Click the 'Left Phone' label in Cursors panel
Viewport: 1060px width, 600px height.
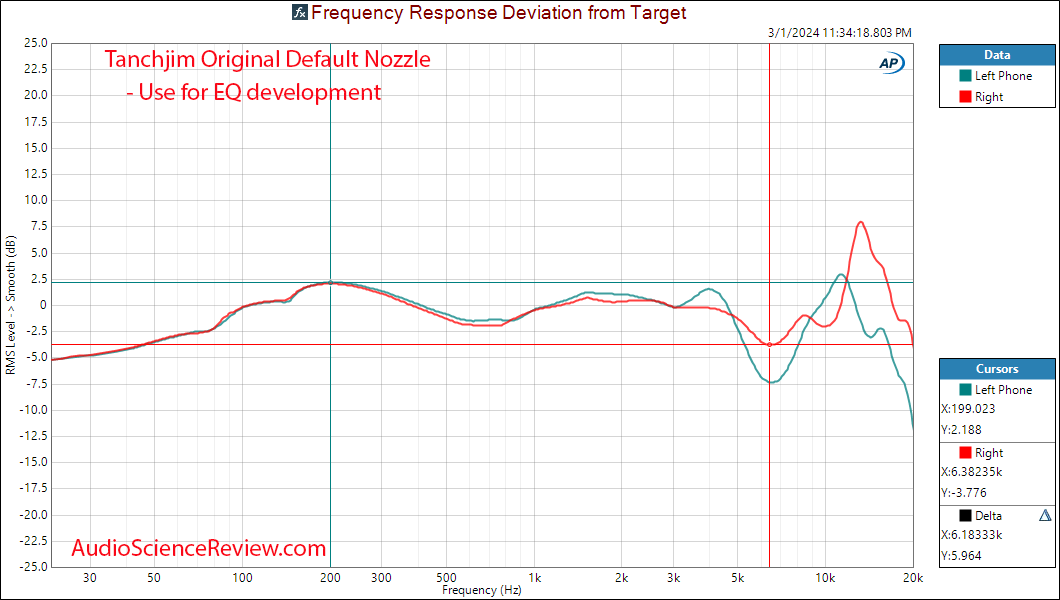tap(1003, 389)
